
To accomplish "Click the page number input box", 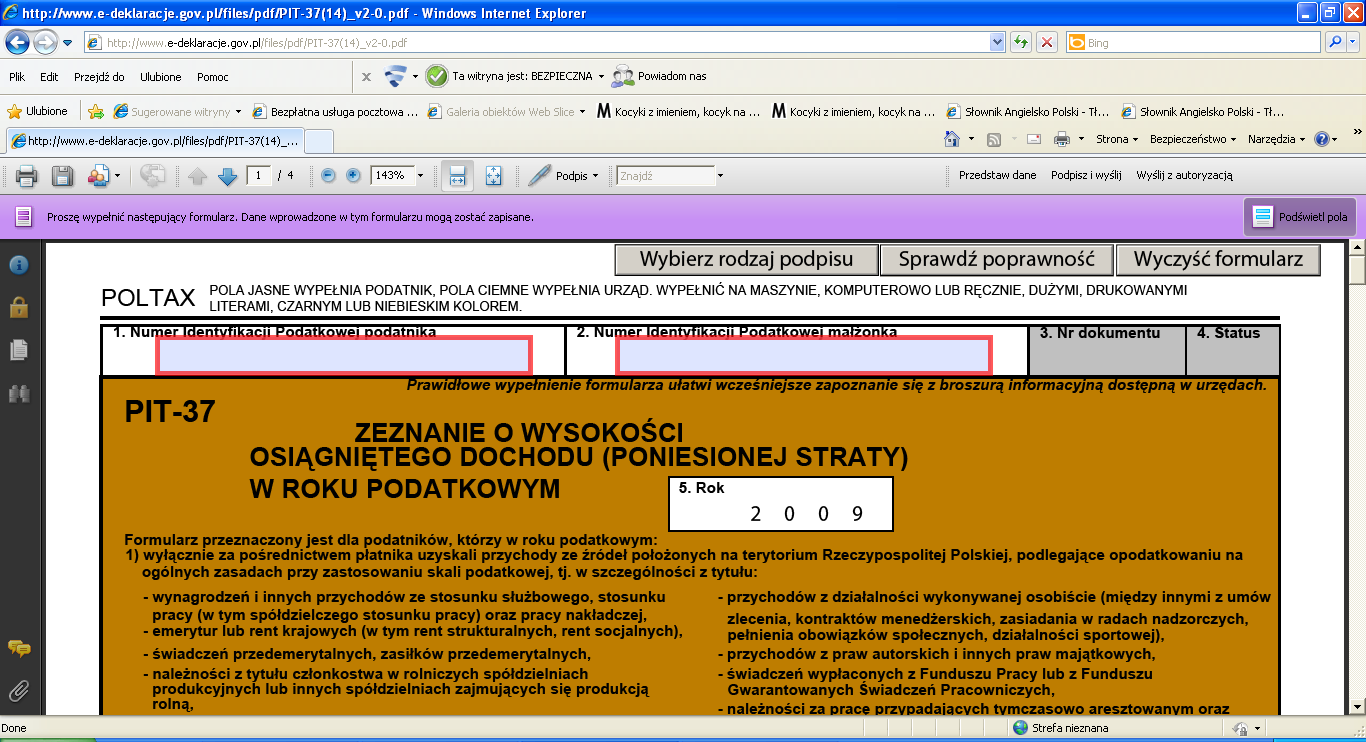I will 259,176.
